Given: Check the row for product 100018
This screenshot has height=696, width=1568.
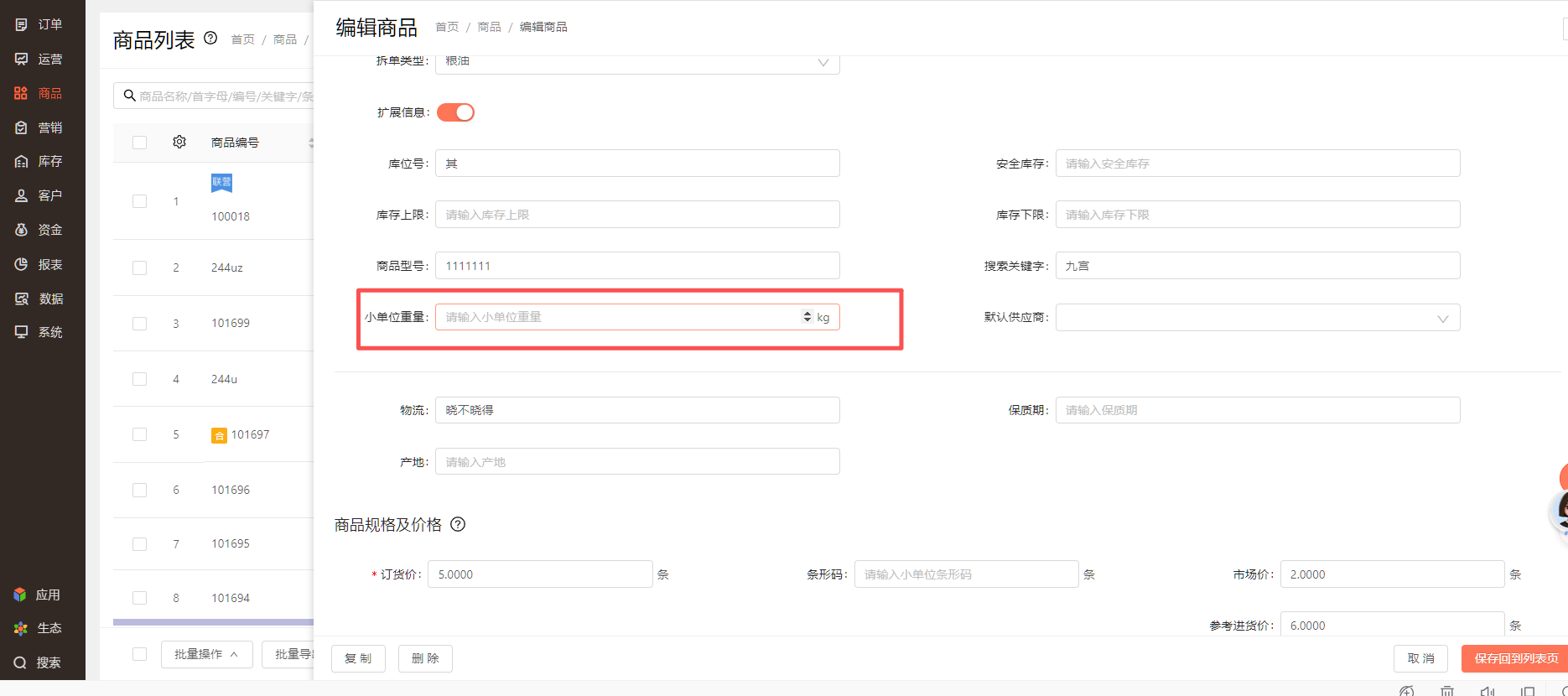Looking at the screenshot, I should coord(140,201).
